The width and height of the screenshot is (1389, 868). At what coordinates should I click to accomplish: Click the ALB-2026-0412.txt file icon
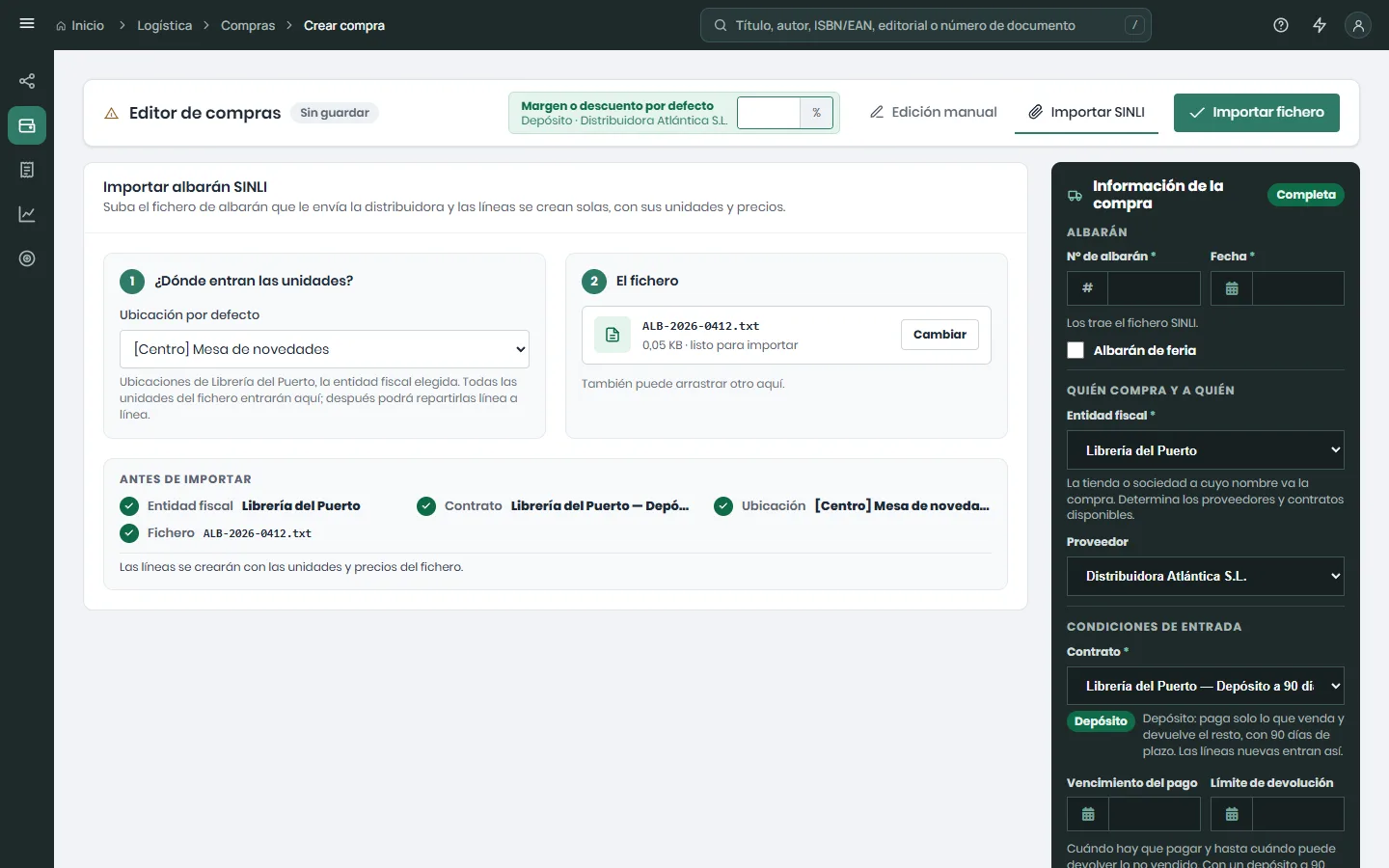tap(613, 335)
